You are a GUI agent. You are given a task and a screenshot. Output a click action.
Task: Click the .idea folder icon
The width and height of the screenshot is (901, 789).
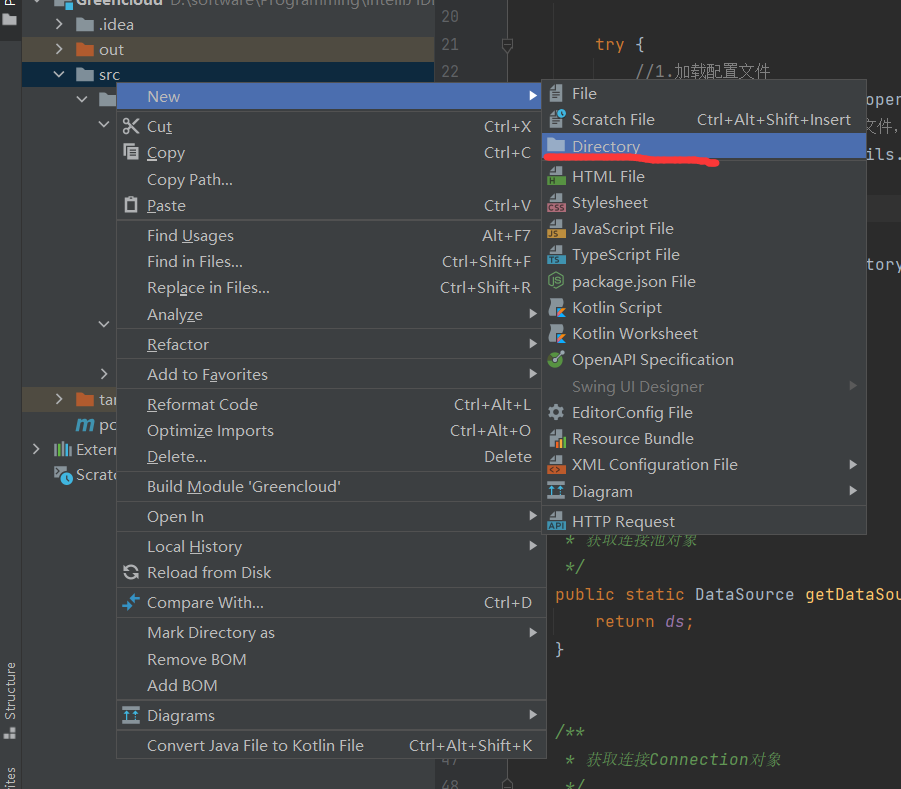click(x=84, y=24)
